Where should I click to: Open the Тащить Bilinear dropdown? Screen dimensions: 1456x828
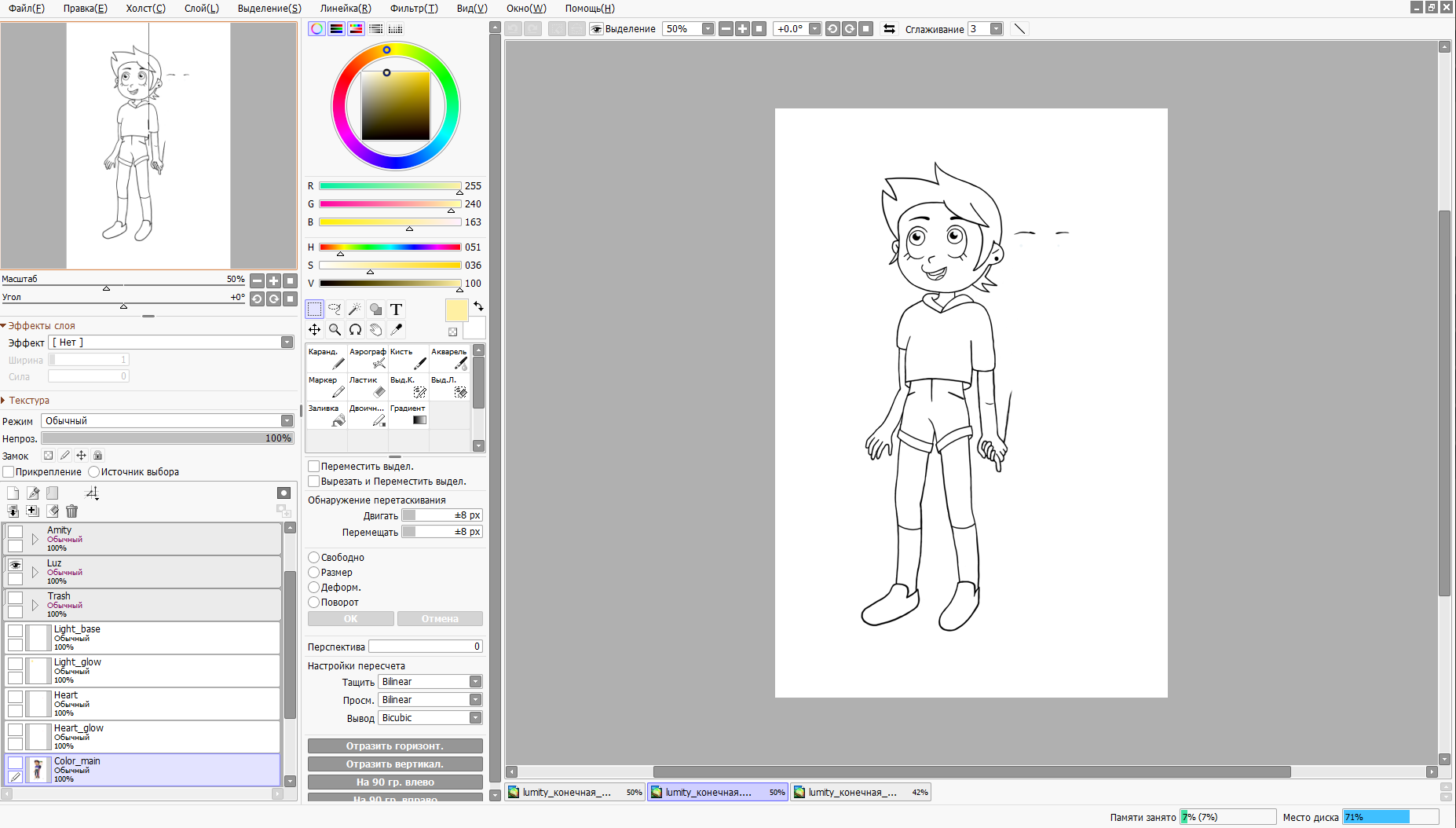pyautogui.click(x=430, y=682)
